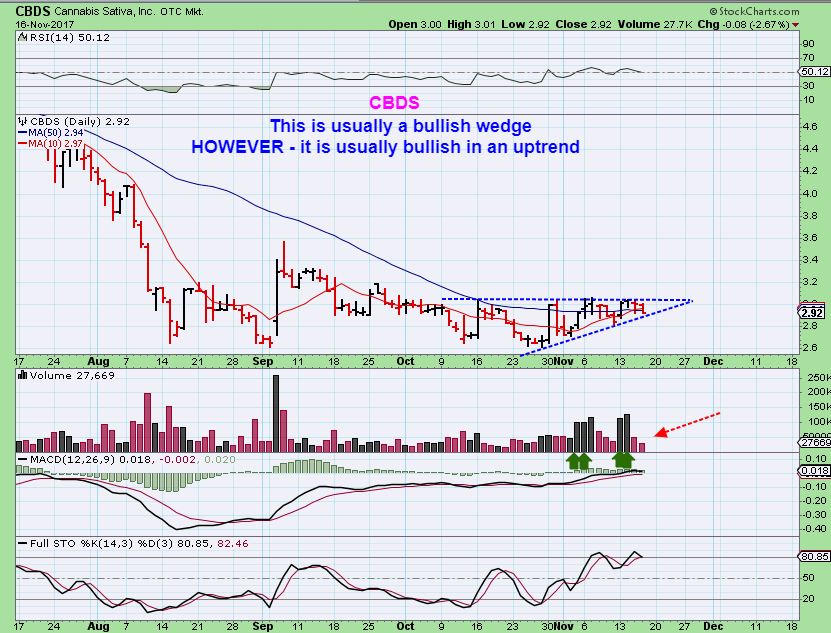Screen dimensions: 831x633
Task: Click the 4.6 price axis label
Action: (x=810, y=127)
